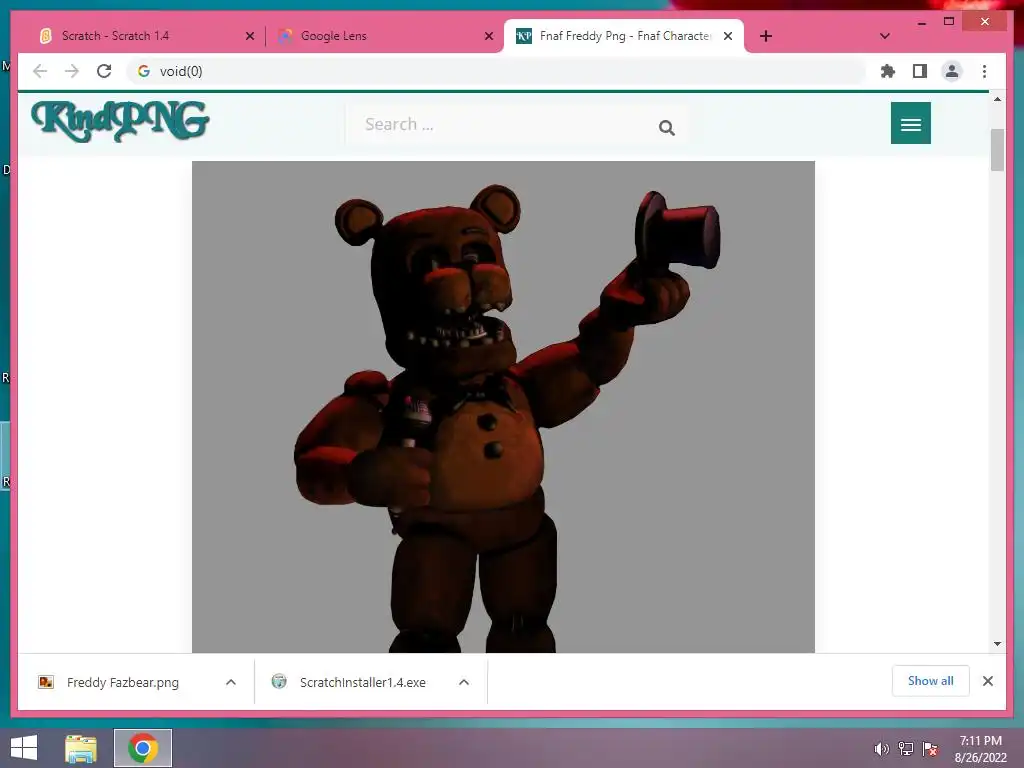Click the search magnifier icon
Viewport: 1024px width, 768px height.
pos(666,127)
